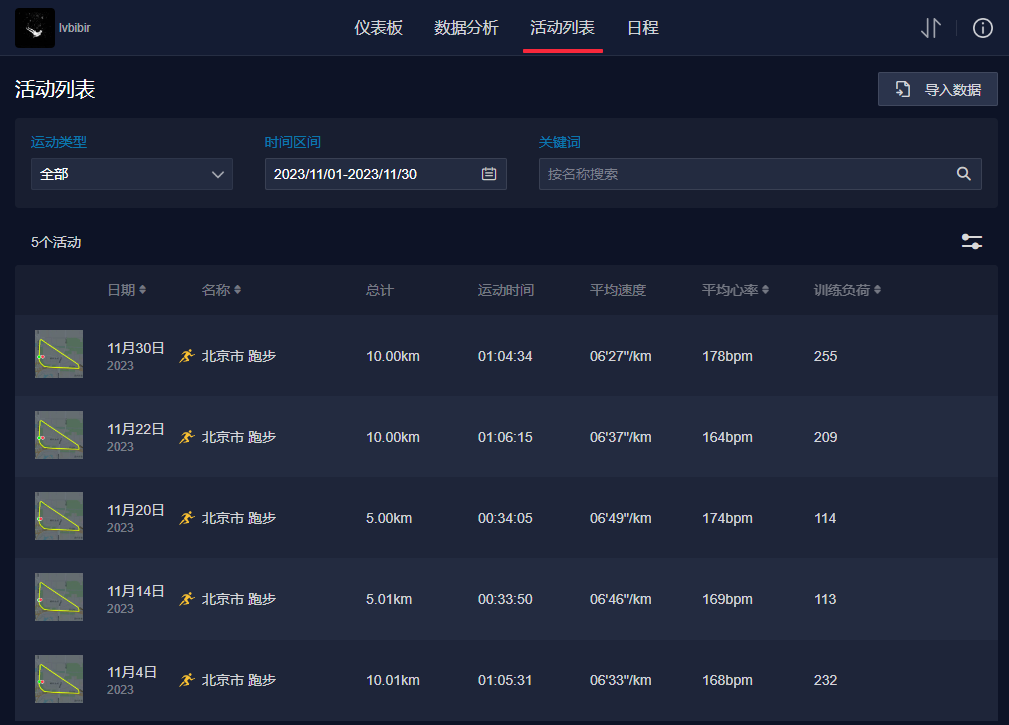Image resolution: width=1009 pixels, height=725 pixels.
Task: Click the search magnifier icon
Action: coord(963,174)
